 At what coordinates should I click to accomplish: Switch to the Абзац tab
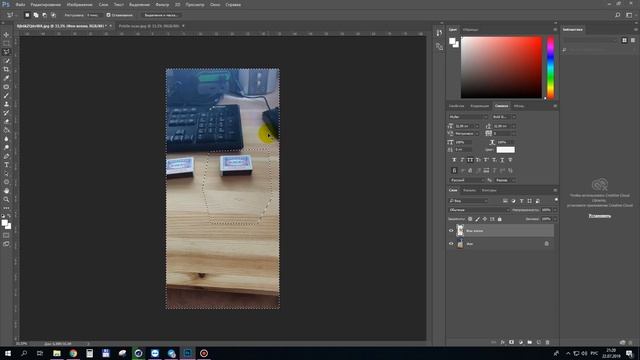click(519, 106)
